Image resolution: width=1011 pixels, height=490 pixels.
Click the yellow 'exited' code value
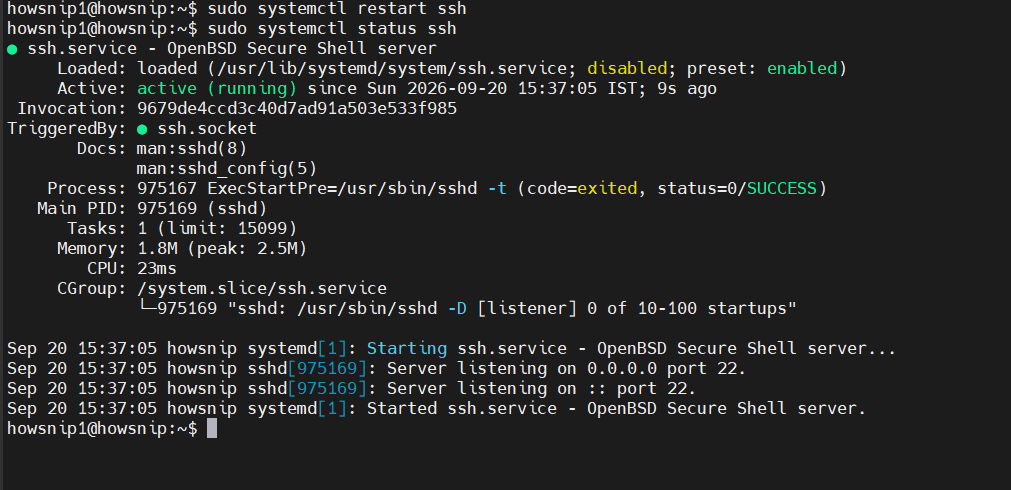(607, 189)
